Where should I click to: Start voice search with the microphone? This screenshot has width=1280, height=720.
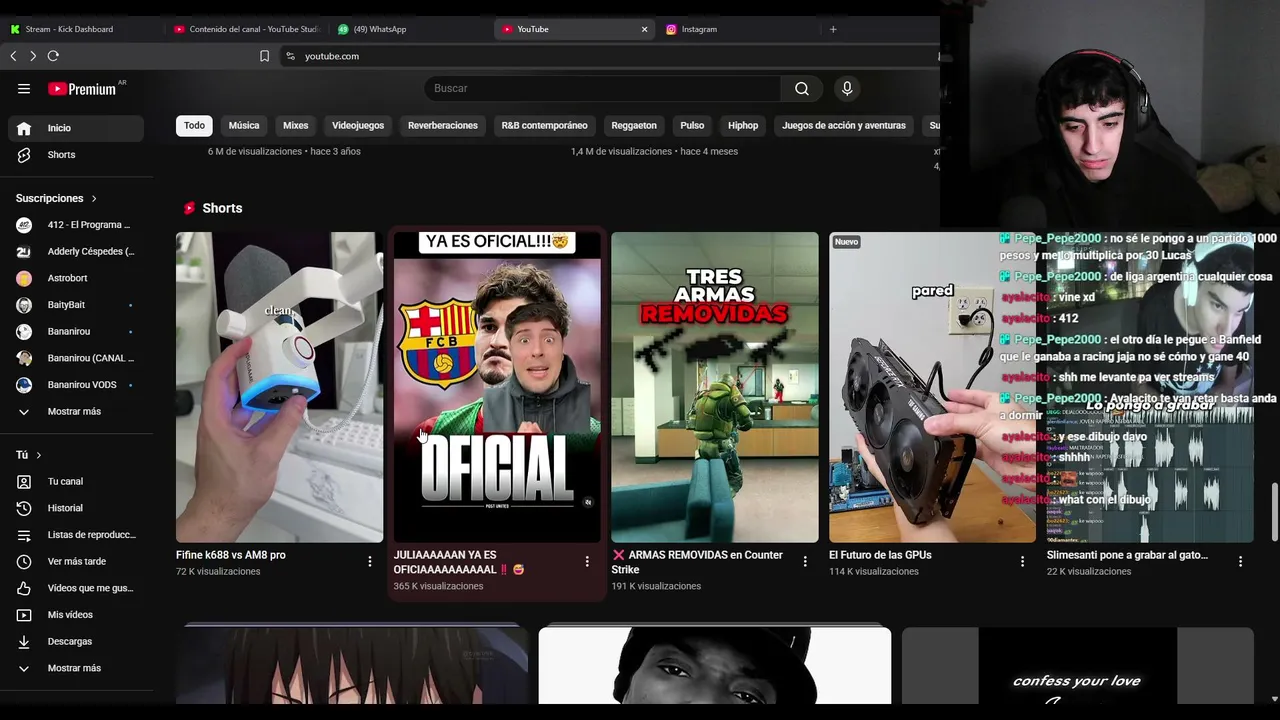tap(847, 89)
